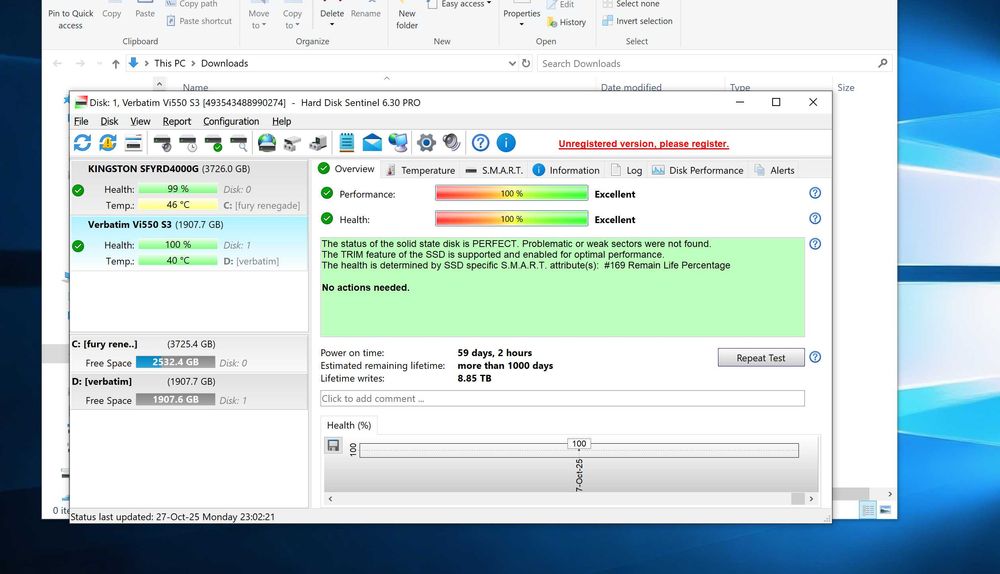Click Unregistered version, please register link
Image resolution: width=1000 pixels, height=574 pixels.
[643, 144]
